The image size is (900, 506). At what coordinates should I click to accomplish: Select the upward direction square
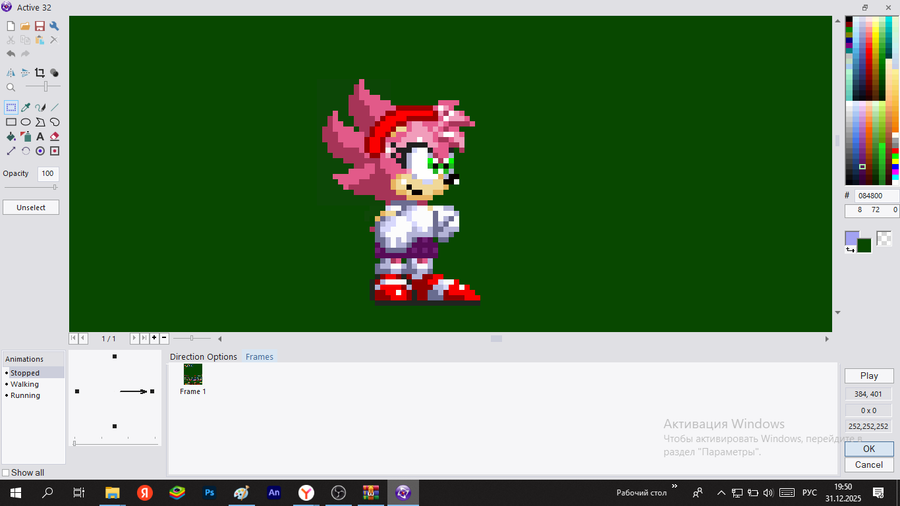tap(115, 357)
